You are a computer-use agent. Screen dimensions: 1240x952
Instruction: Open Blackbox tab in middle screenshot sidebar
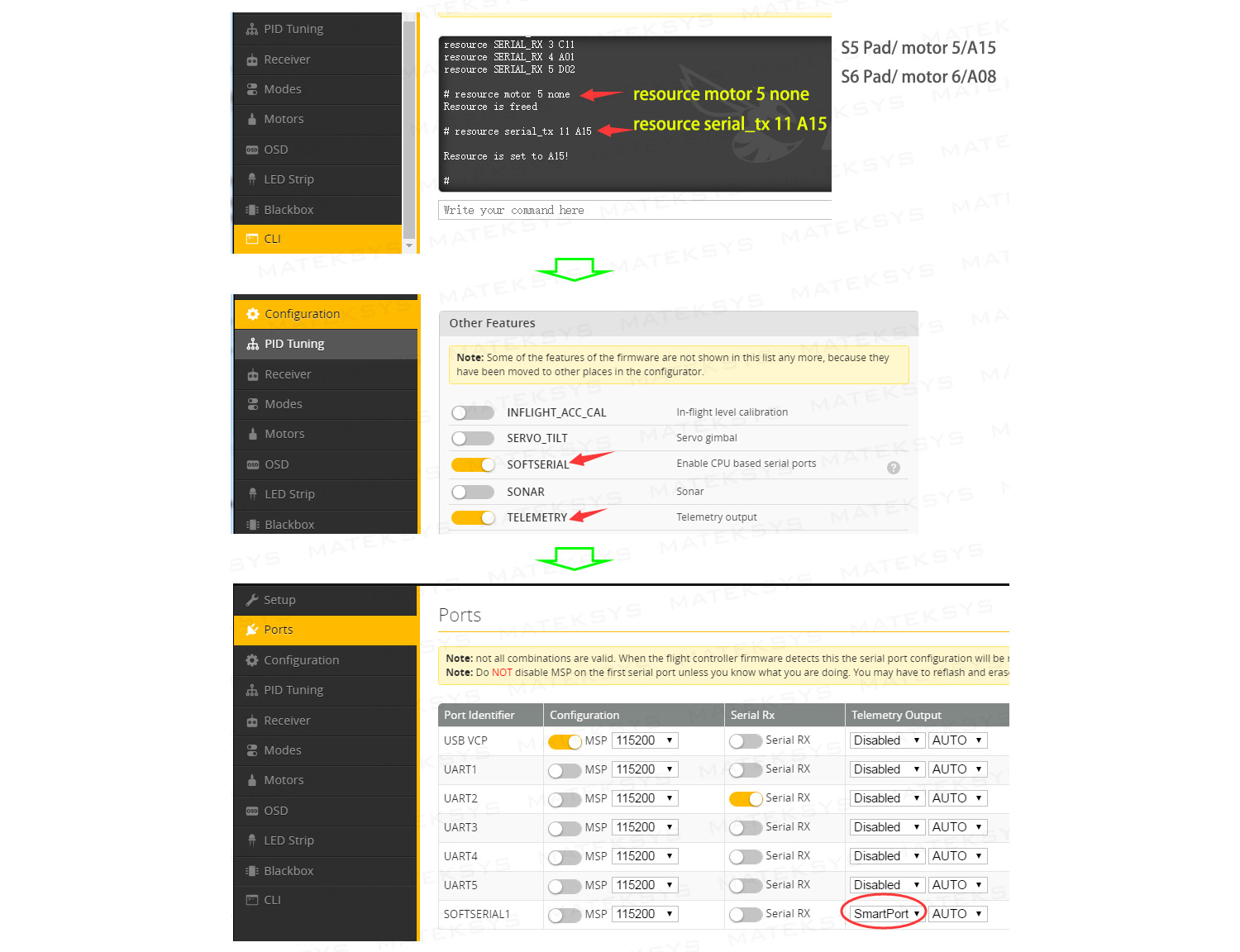pos(326,524)
